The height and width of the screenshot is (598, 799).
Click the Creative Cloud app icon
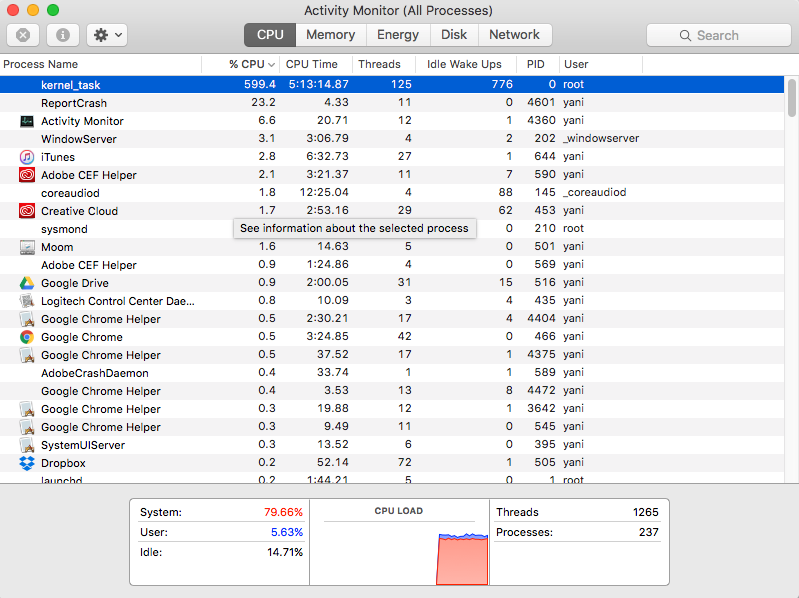[26, 211]
